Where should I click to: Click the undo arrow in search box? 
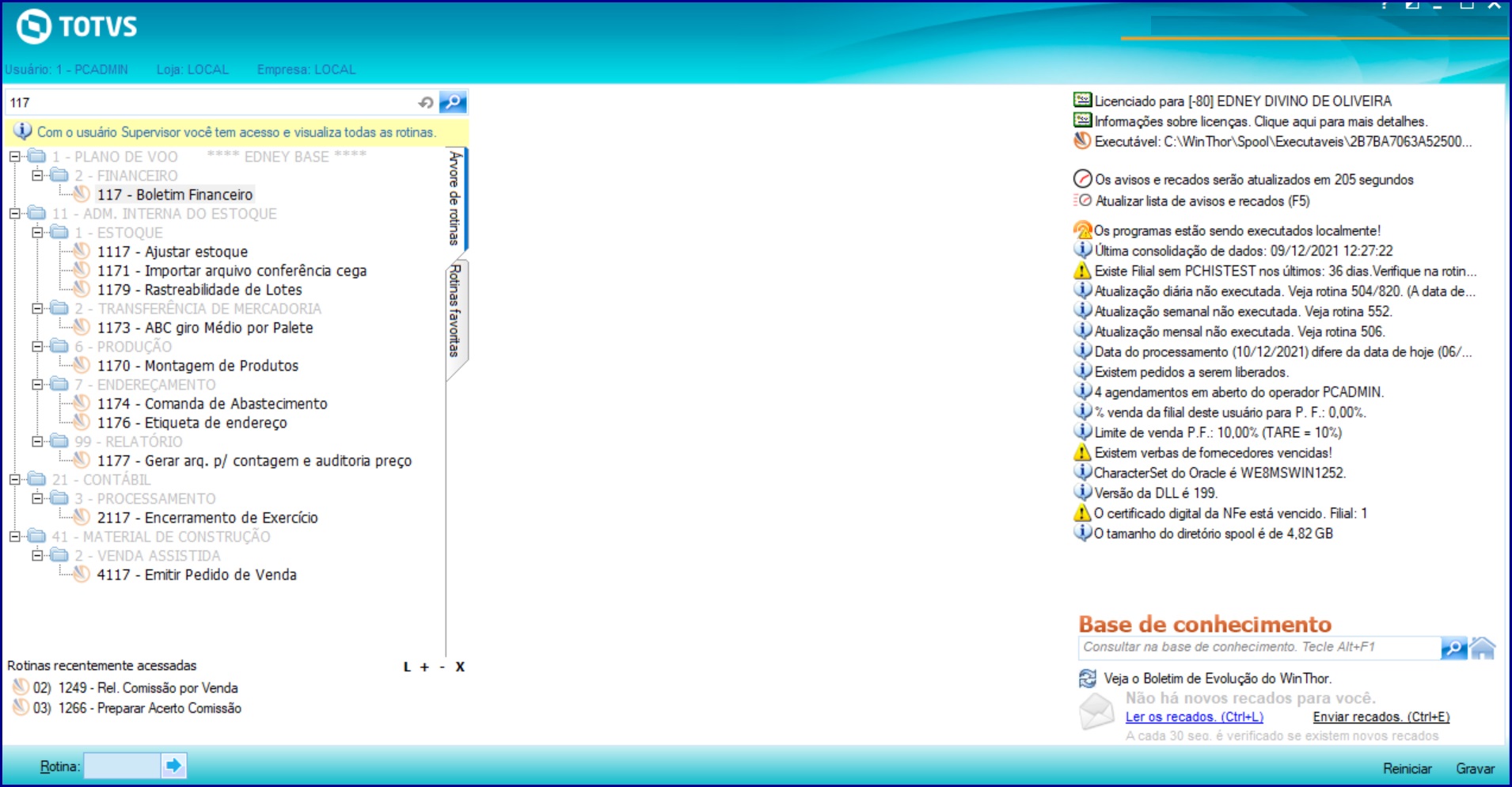click(x=426, y=103)
